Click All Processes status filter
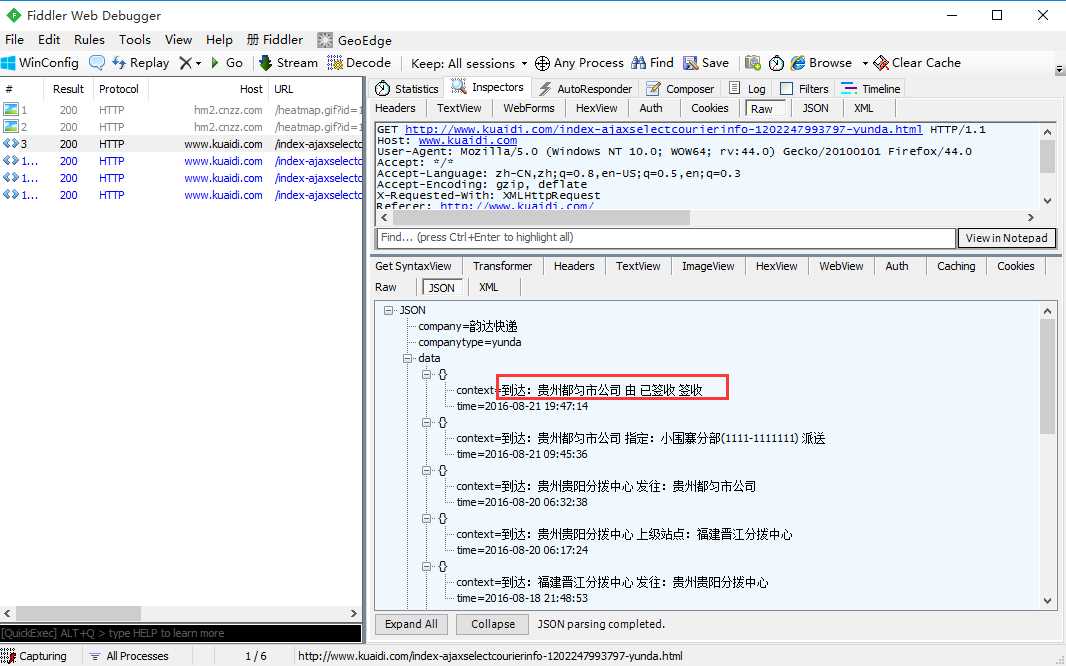 click(130, 656)
